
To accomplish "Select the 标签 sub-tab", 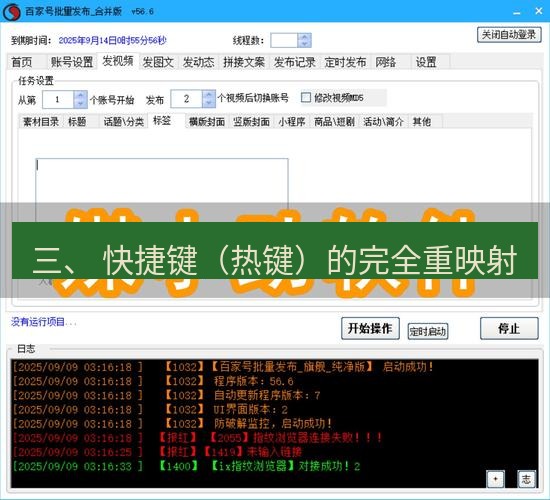I will pyautogui.click(x=166, y=121).
